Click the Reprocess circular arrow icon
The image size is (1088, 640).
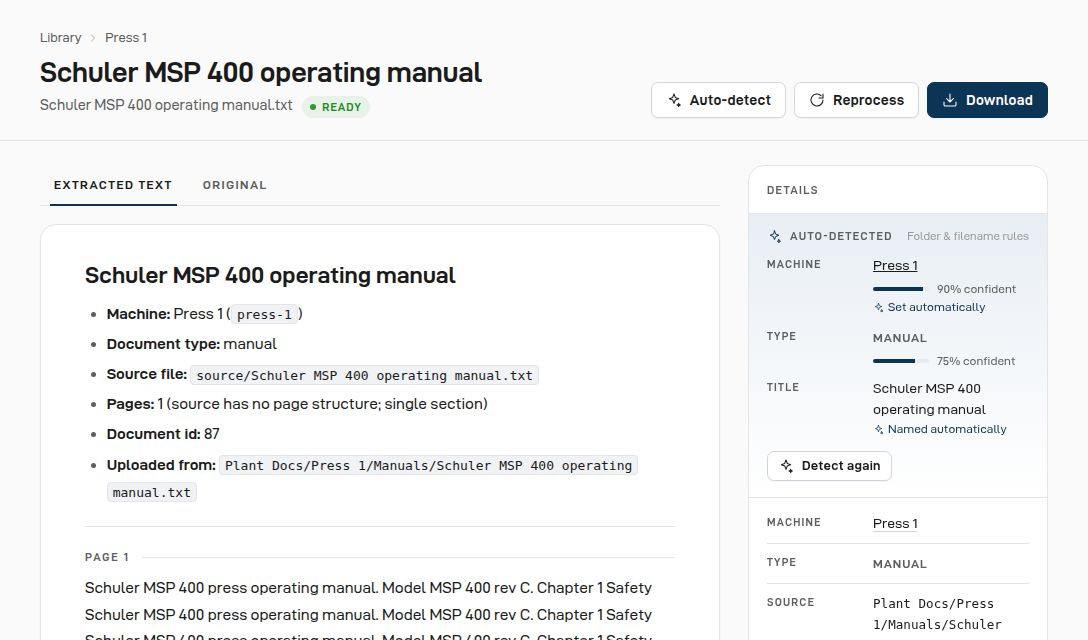(x=817, y=100)
